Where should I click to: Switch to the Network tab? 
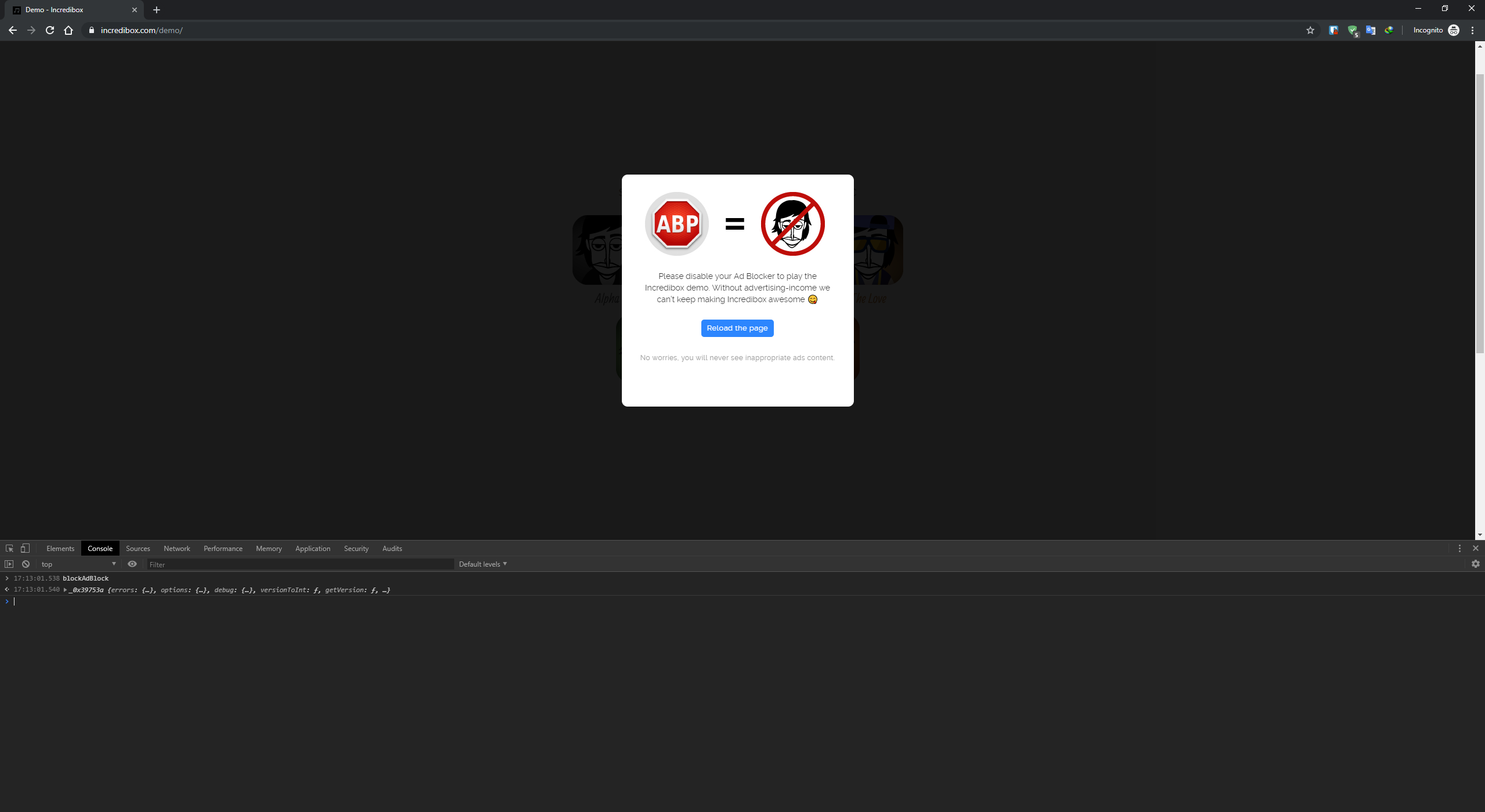pyautogui.click(x=177, y=548)
